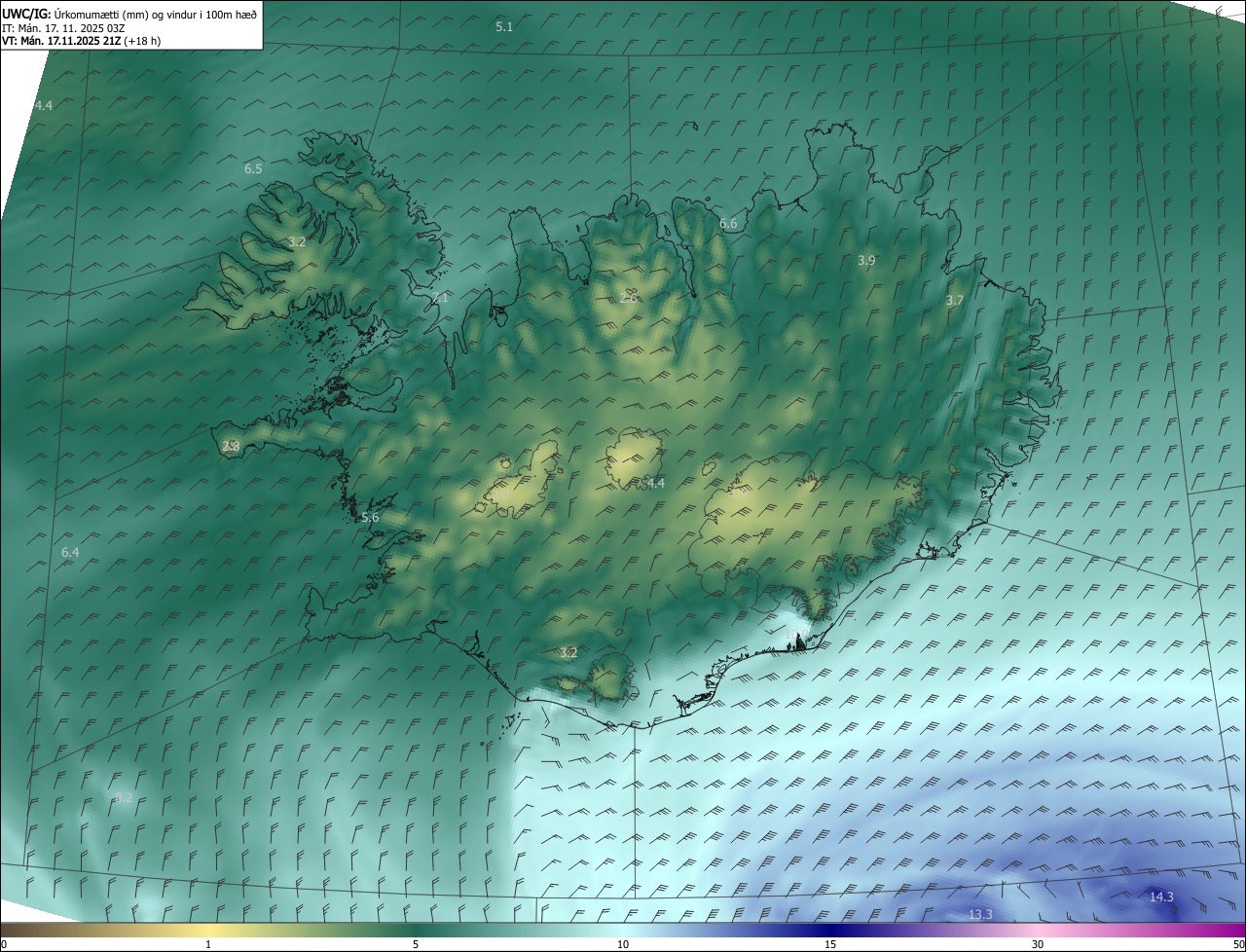The width and height of the screenshot is (1246, 952).
Task: Click the 5.6 value on the west coast
Action: (x=370, y=518)
